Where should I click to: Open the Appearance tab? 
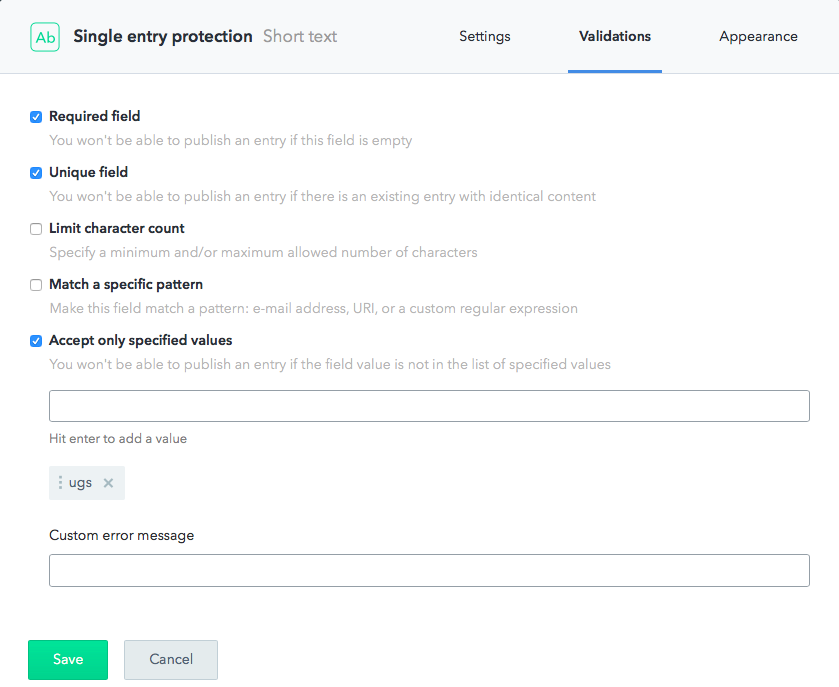coord(758,36)
